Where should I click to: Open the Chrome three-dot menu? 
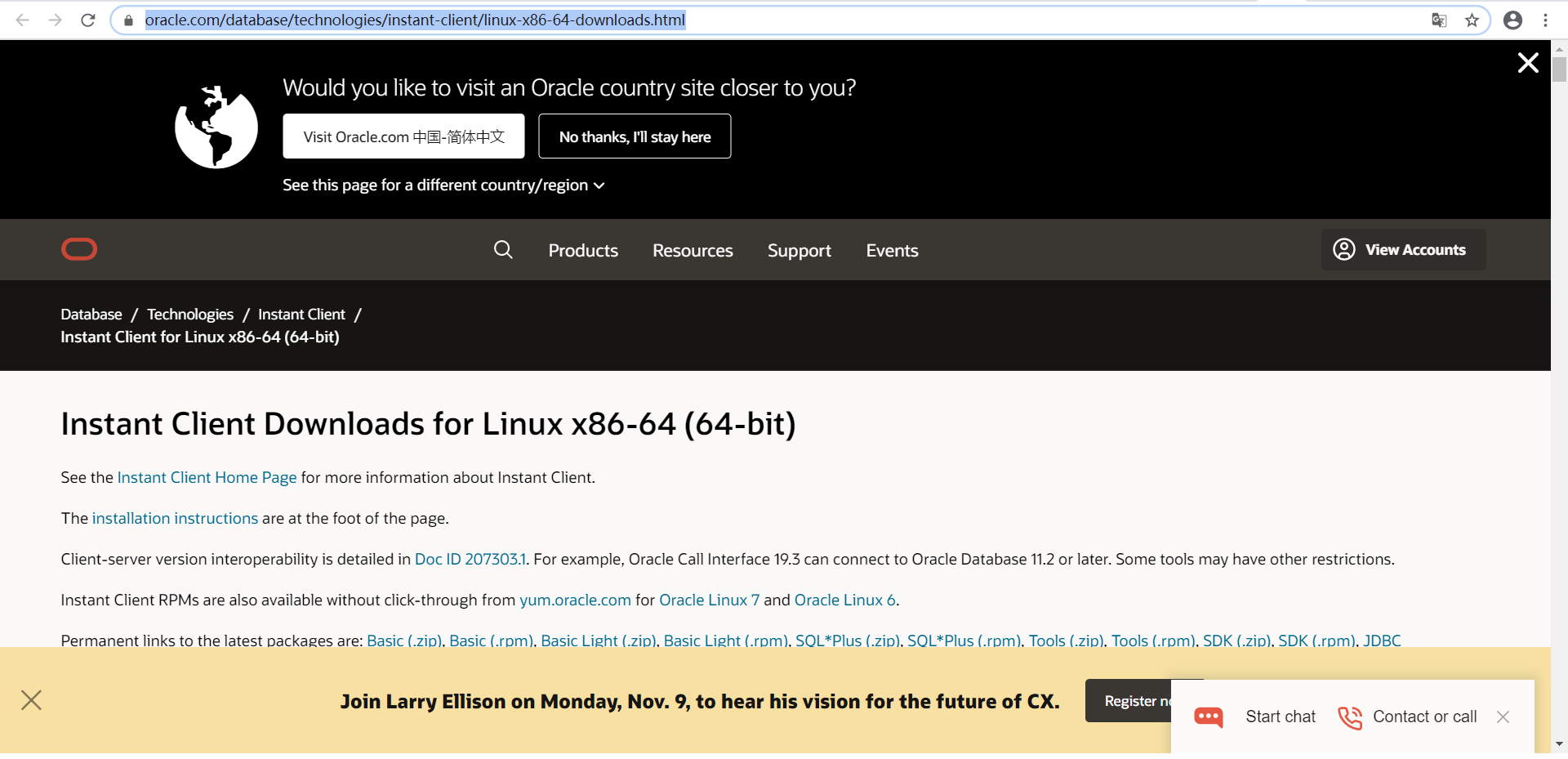pos(1545,20)
